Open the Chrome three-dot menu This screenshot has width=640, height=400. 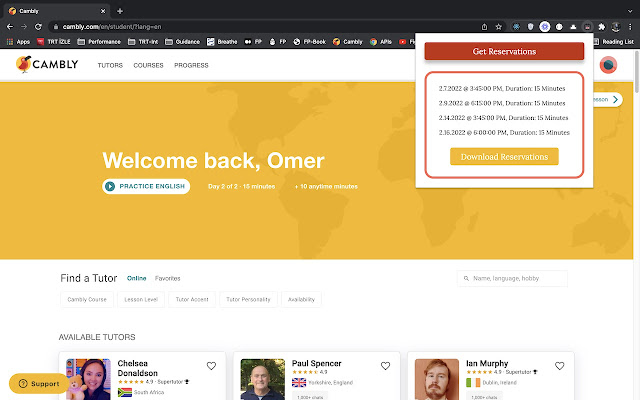click(x=630, y=27)
